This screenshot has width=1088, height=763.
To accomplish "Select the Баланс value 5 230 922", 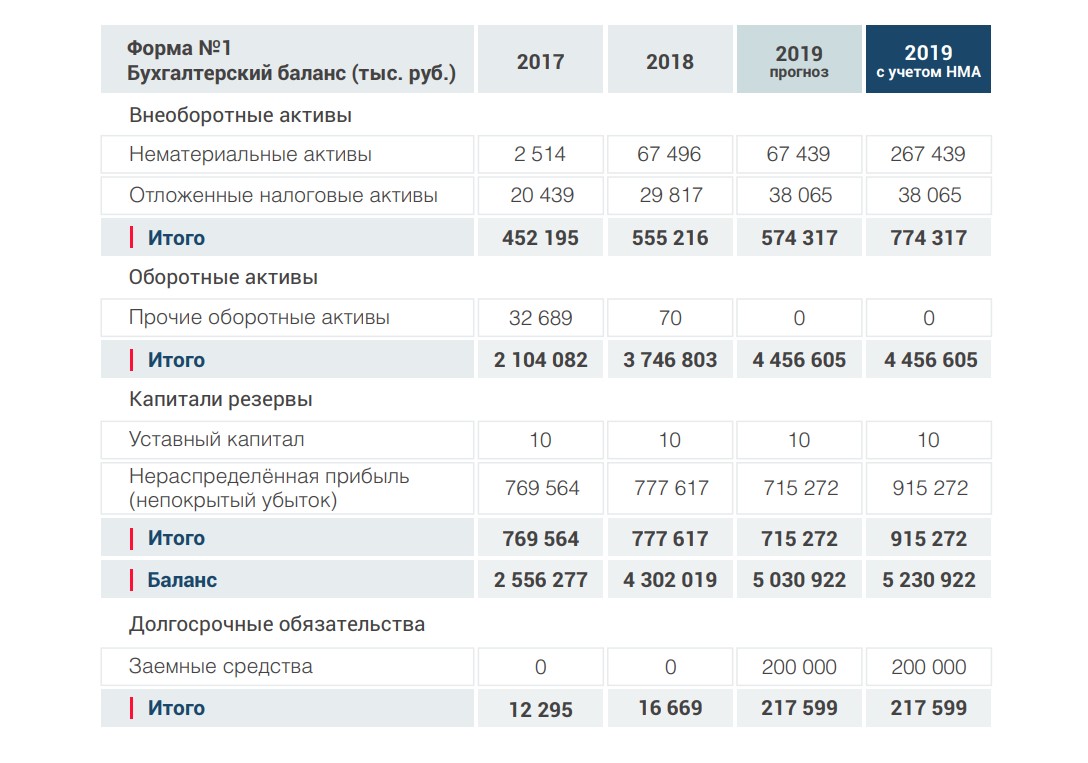I will (929, 580).
